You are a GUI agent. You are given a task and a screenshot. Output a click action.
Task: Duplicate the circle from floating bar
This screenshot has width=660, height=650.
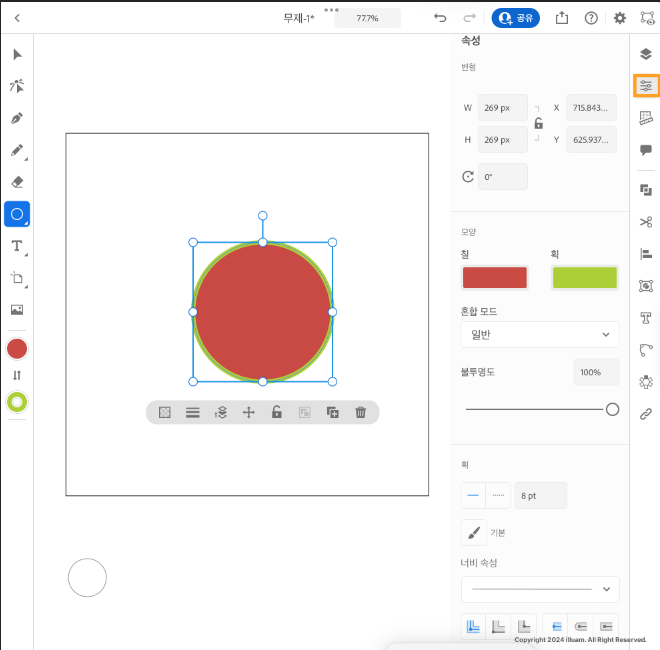pyautogui.click(x=333, y=412)
